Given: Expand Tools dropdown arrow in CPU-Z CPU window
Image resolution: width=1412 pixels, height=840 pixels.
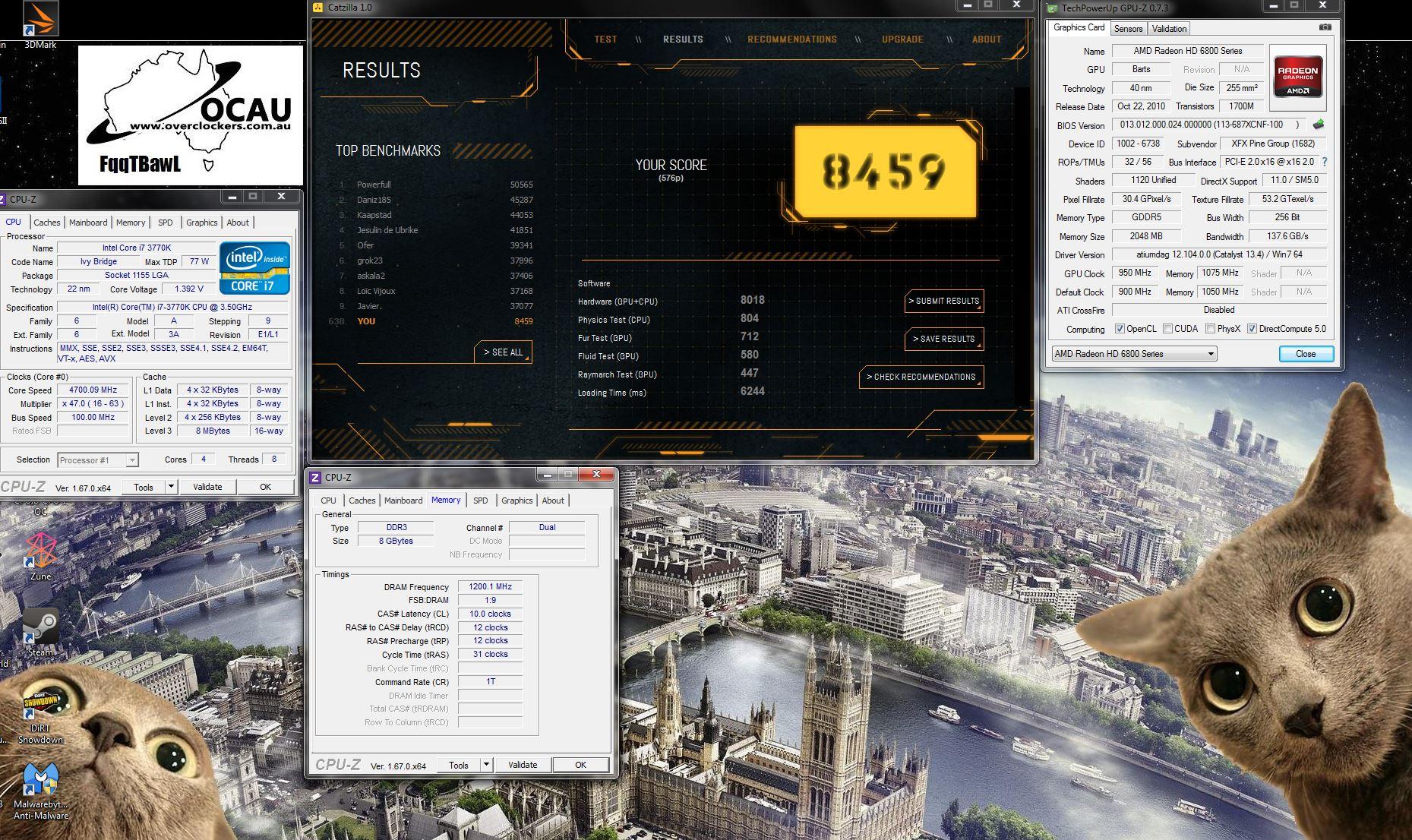Looking at the screenshot, I should click(x=171, y=487).
